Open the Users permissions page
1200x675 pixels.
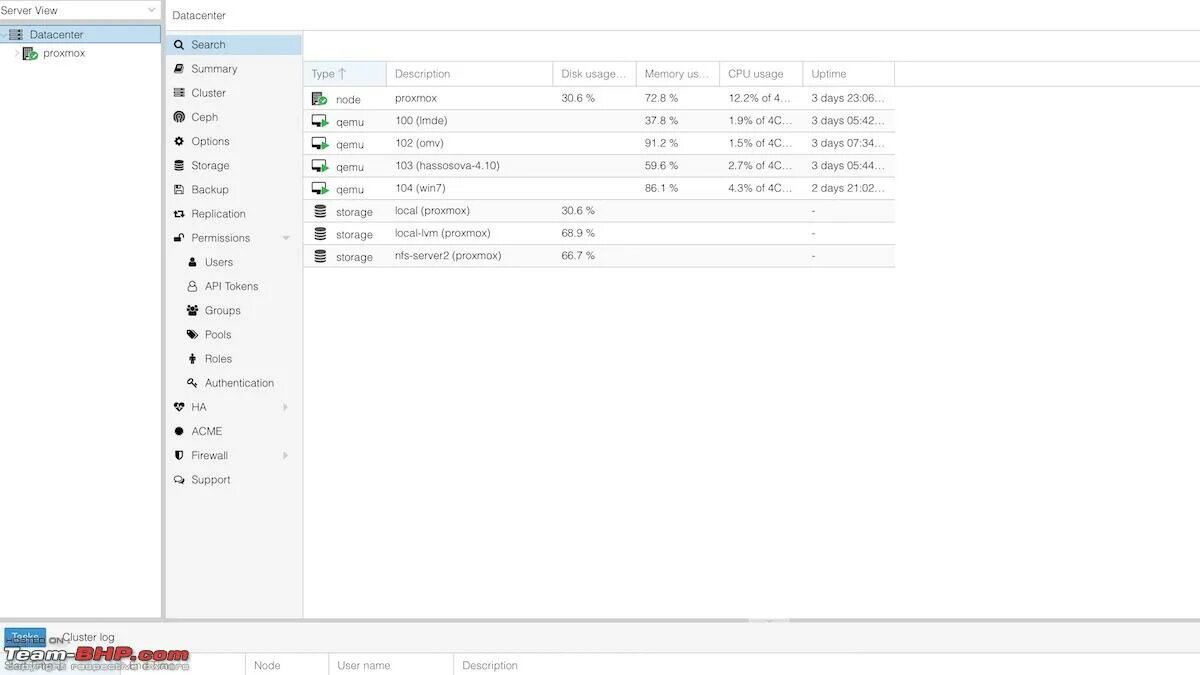click(233, 262)
